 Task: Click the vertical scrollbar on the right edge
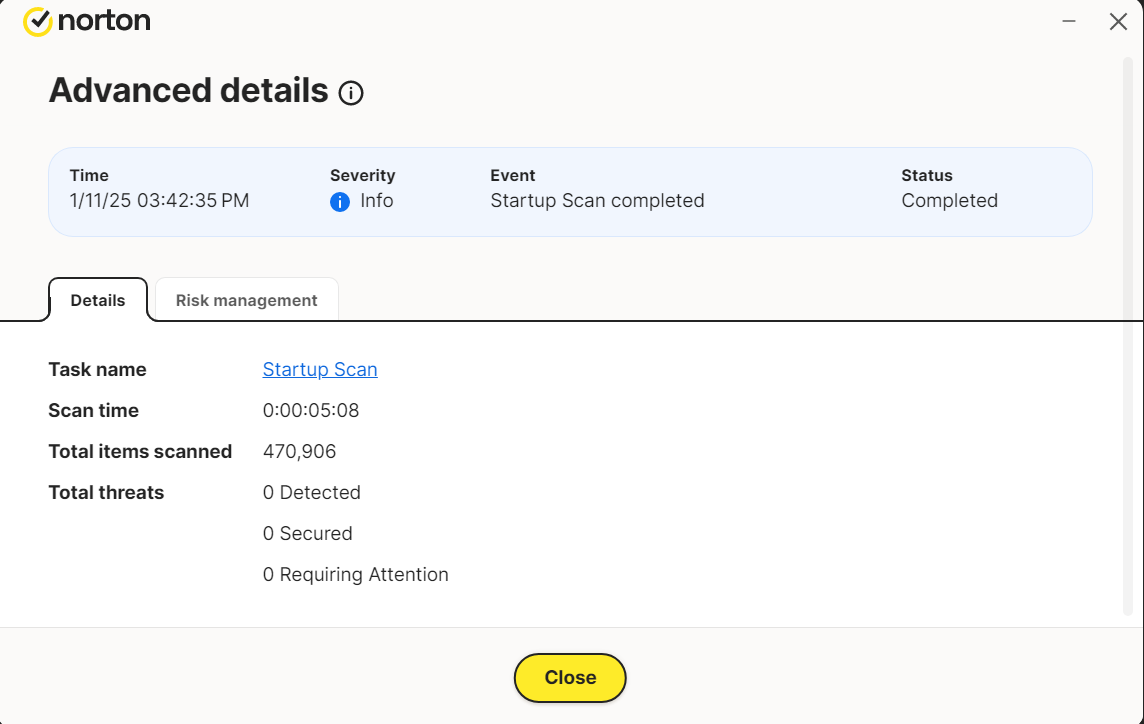click(x=1128, y=330)
